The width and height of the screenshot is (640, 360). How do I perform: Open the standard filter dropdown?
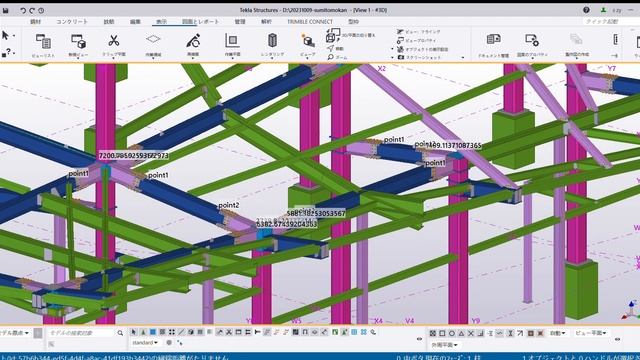(x=145, y=343)
